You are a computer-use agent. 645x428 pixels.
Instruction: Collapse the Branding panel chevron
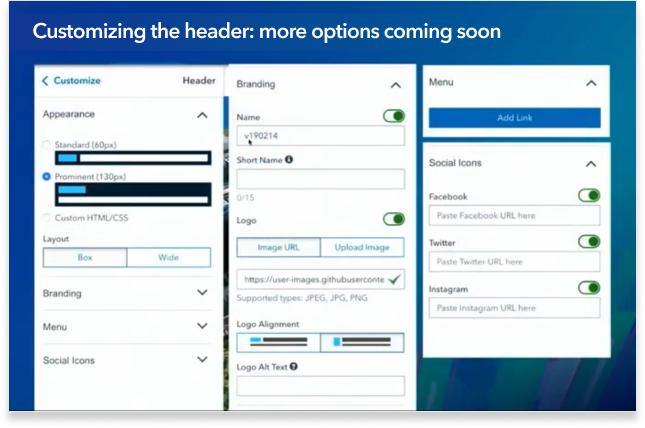[x=396, y=85]
